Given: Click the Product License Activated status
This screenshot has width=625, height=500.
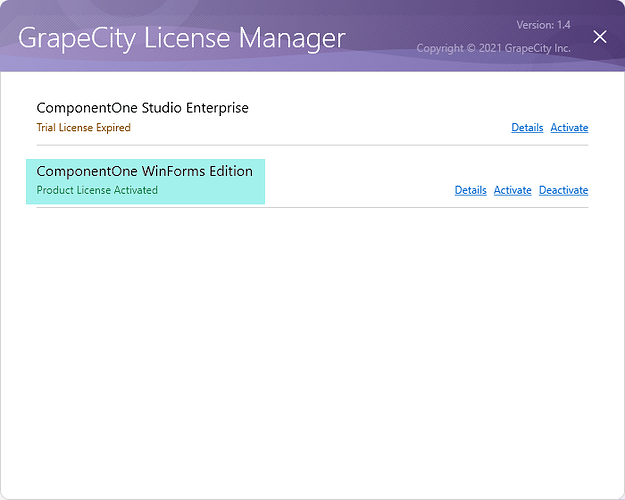Looking at the screenshot, I should click(97, 190).
